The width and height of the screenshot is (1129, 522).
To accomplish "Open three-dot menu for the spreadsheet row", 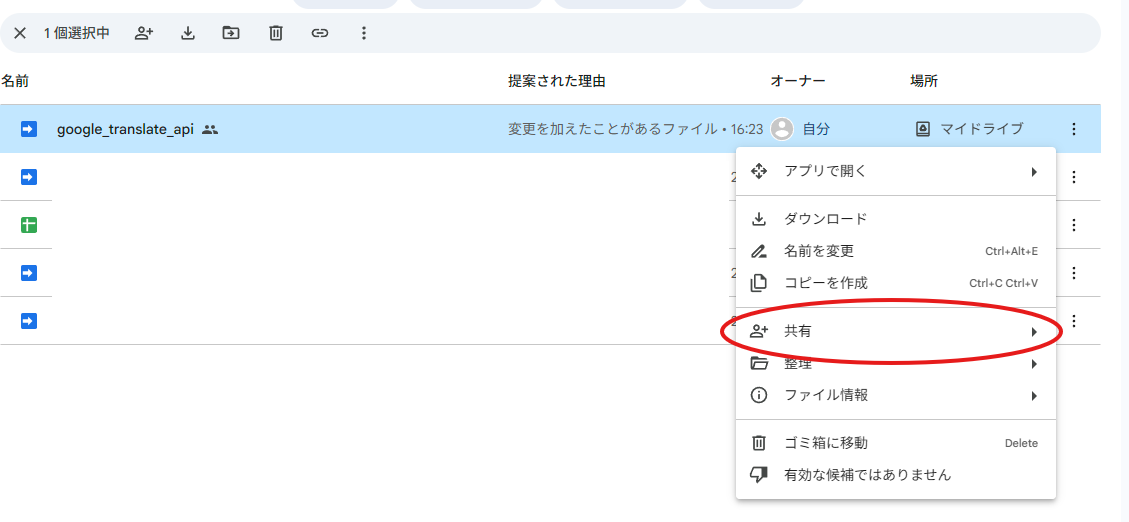I will click(1074, 225).
